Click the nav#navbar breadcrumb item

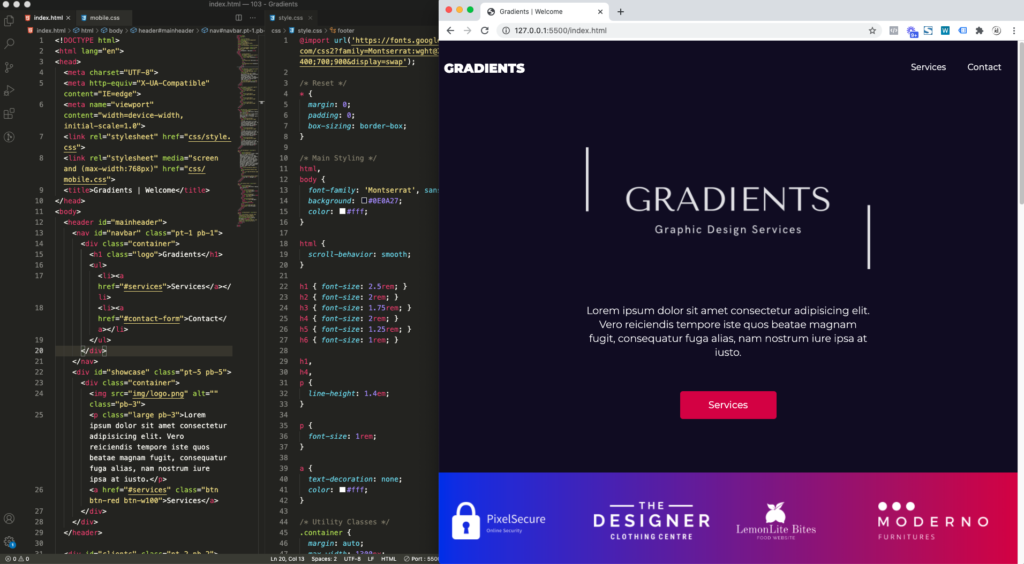point(232,30)
